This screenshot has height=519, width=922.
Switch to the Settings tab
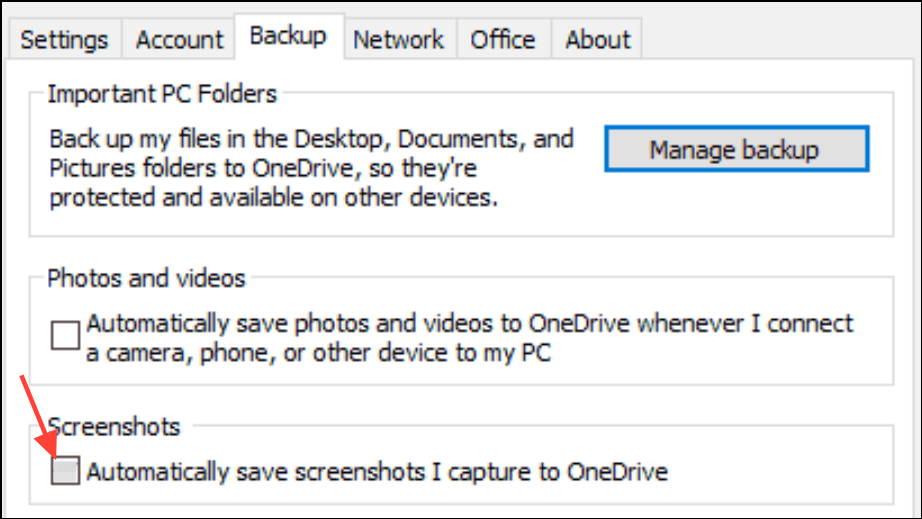(64, 40)
